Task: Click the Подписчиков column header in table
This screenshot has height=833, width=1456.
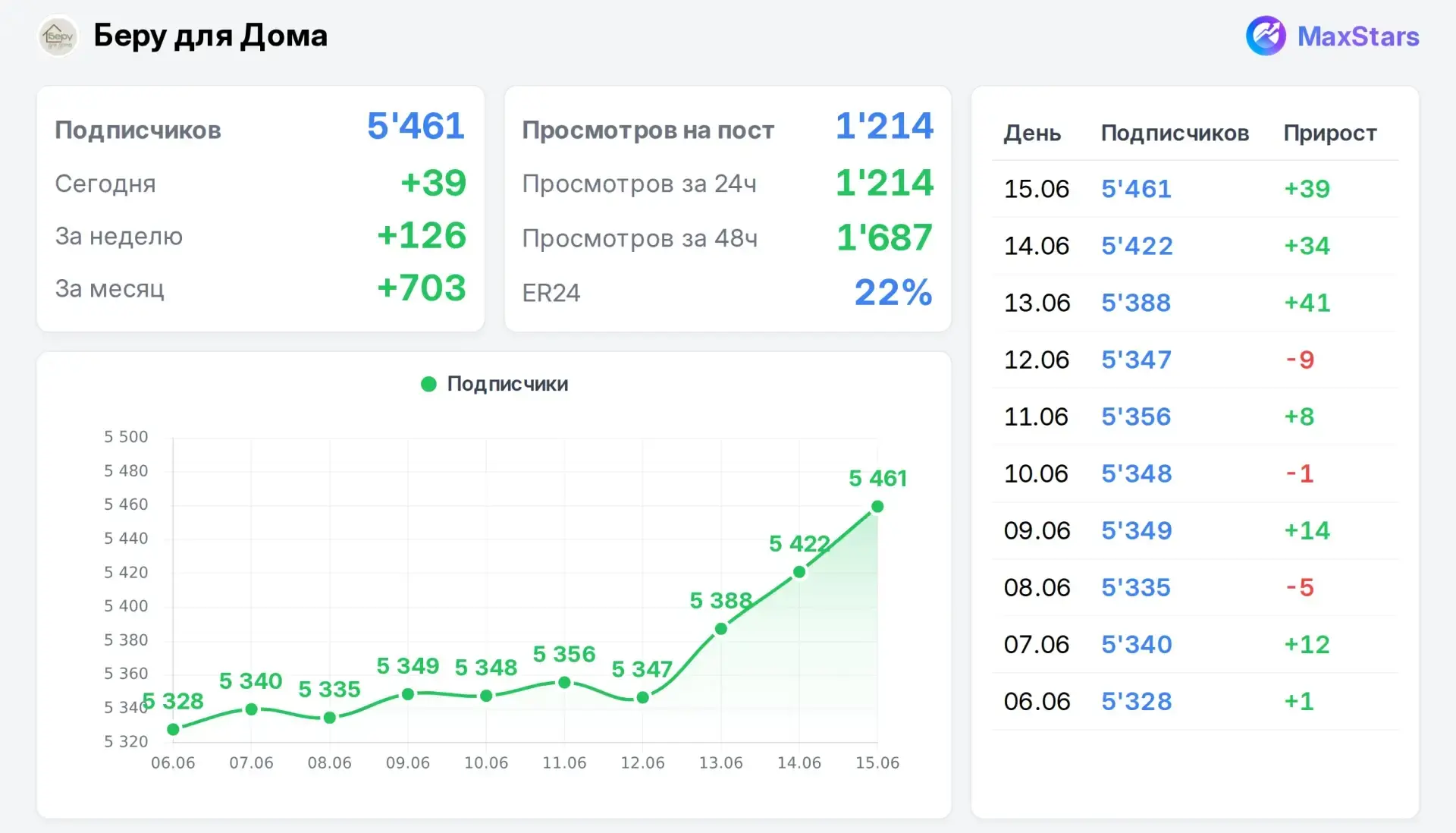Action: click(x=1175, y=133)
